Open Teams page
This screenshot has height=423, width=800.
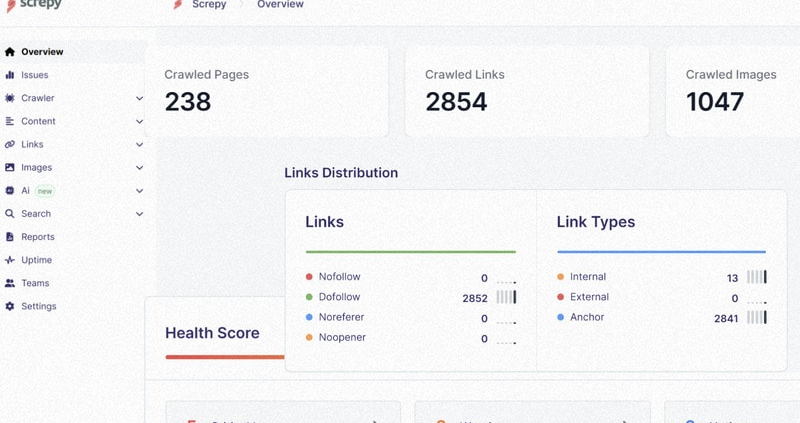click(35, 283)
